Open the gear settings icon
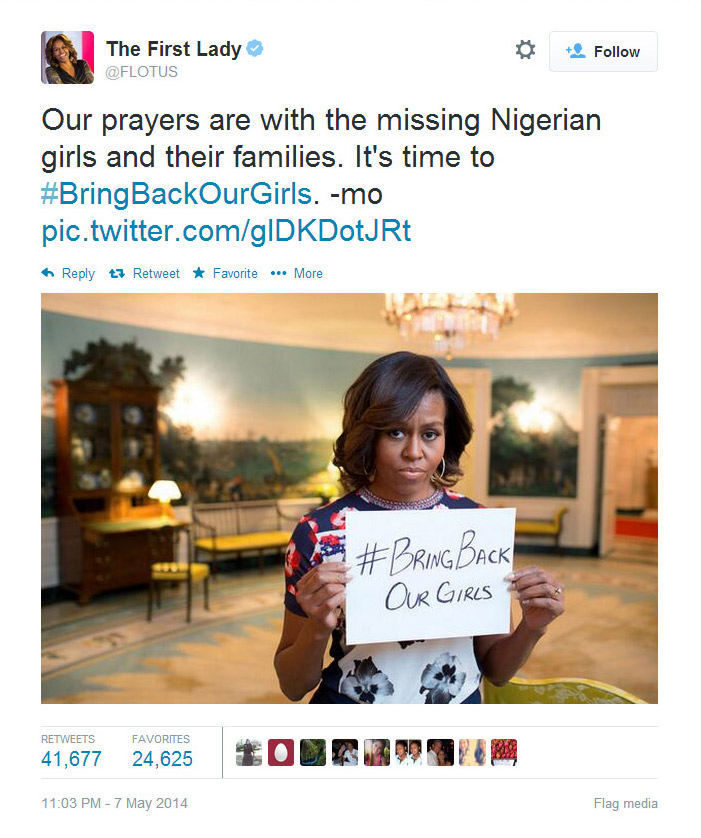The height and width of the screenshot is (838, 701). click(x=525, y=50)
